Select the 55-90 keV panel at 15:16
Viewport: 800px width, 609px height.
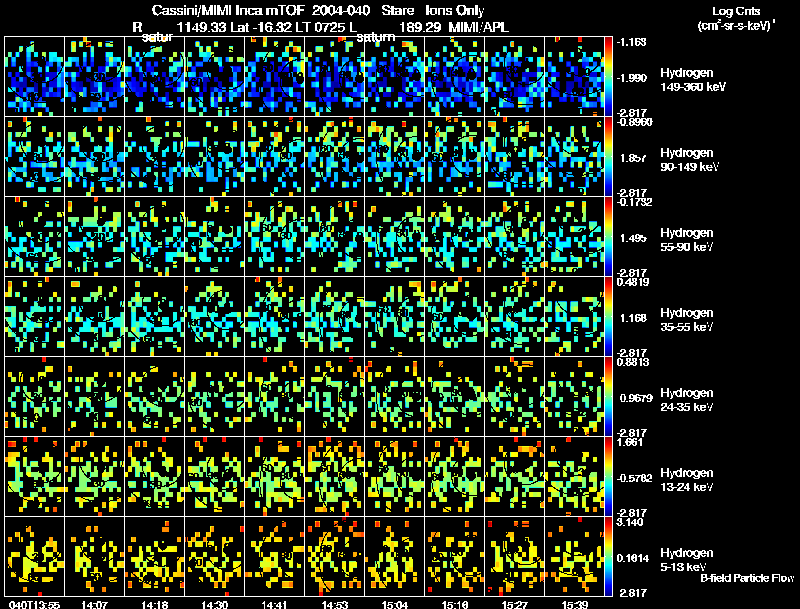pos(455,237)
